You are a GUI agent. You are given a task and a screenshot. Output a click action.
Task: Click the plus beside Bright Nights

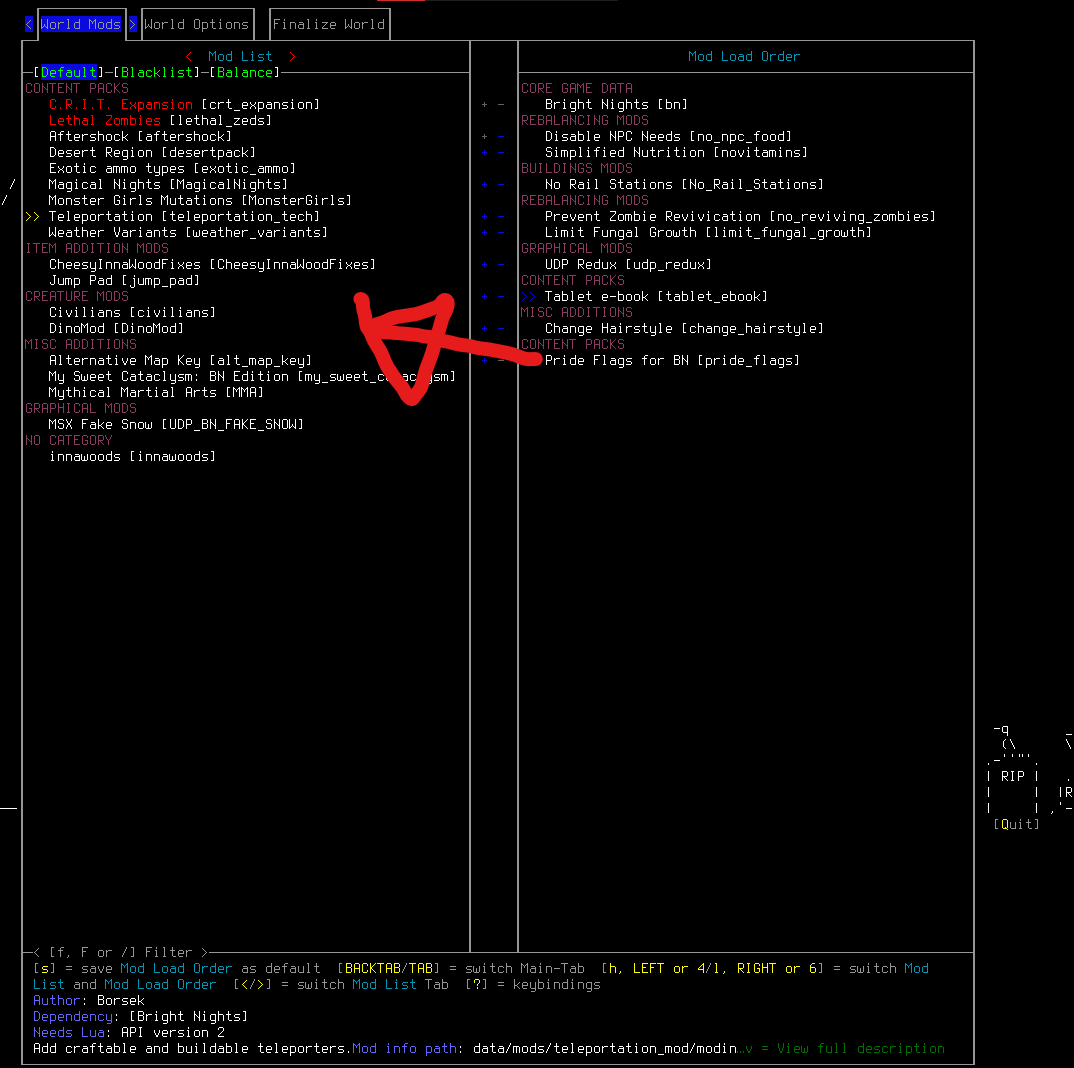(484, 105)
